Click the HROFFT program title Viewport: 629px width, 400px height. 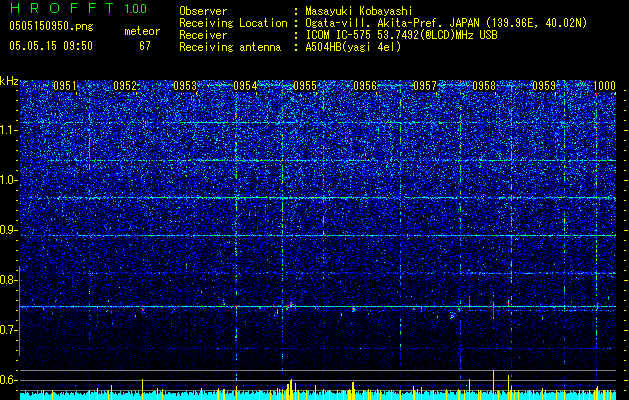pos(62,8)
